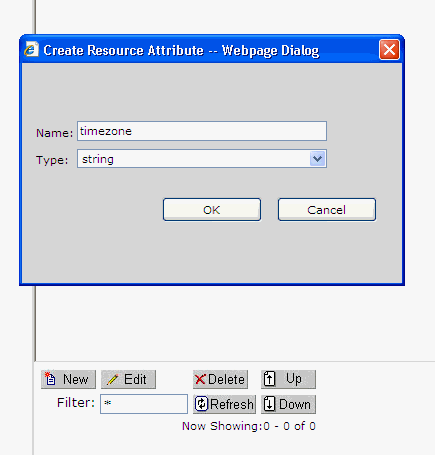
Task: Click the Name: label
Action: [x=54, y=133]
